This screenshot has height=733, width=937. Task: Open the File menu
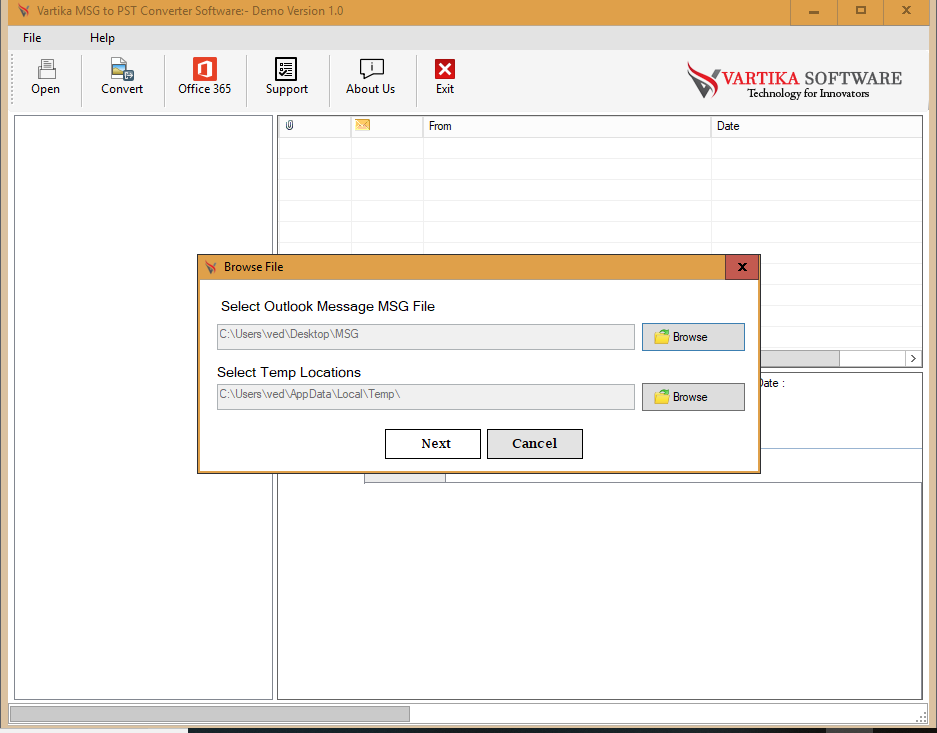coord(32,38)
